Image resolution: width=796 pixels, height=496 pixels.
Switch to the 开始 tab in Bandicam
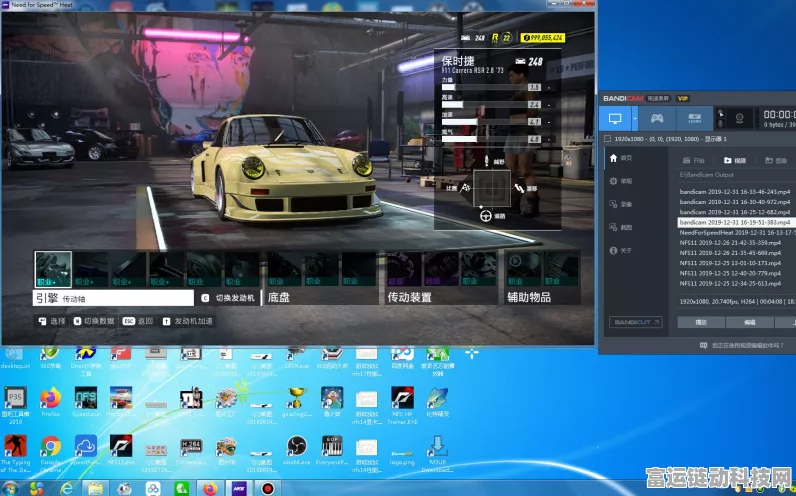point(693,160)
